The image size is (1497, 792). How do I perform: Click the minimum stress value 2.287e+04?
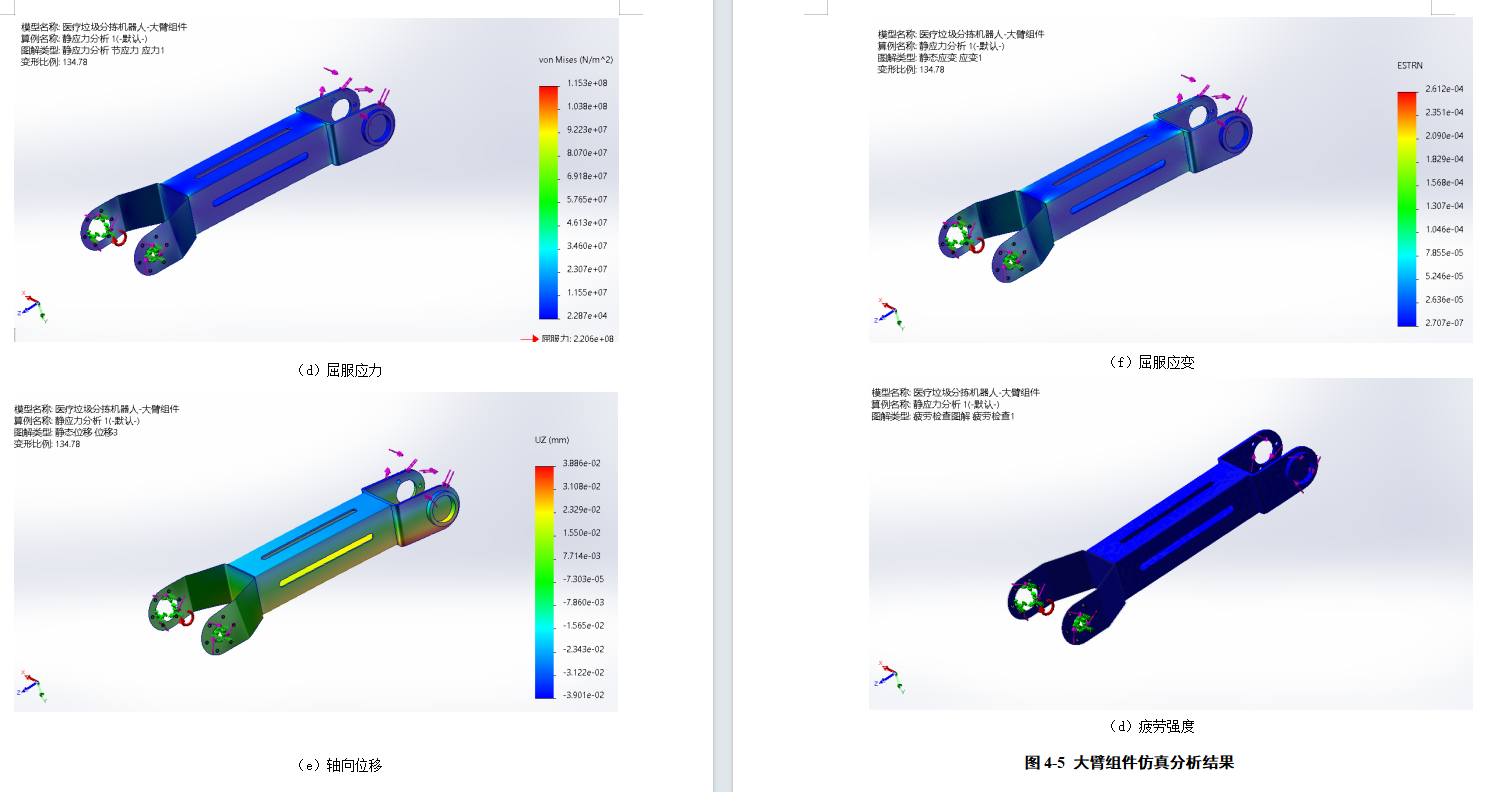click(x=588, y=316)
